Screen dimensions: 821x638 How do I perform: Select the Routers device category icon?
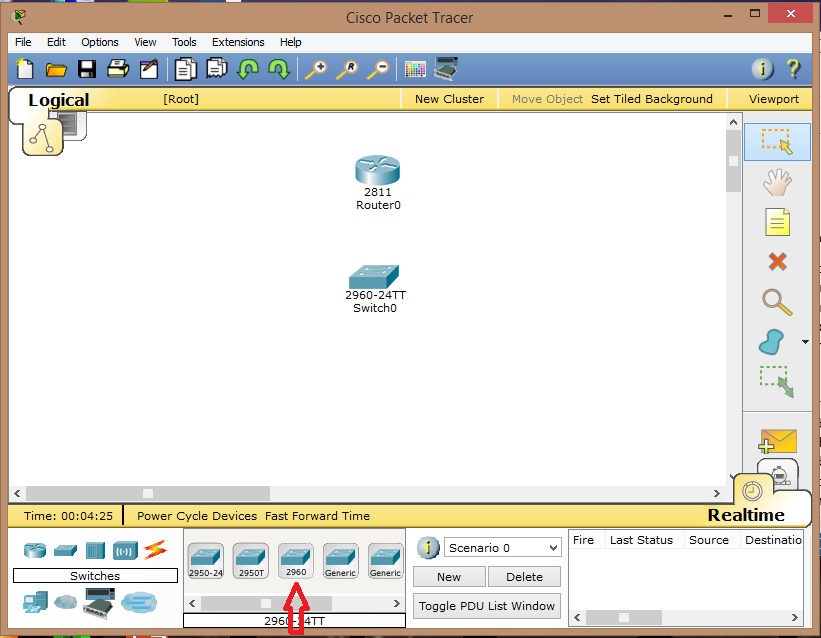(35, 550)
